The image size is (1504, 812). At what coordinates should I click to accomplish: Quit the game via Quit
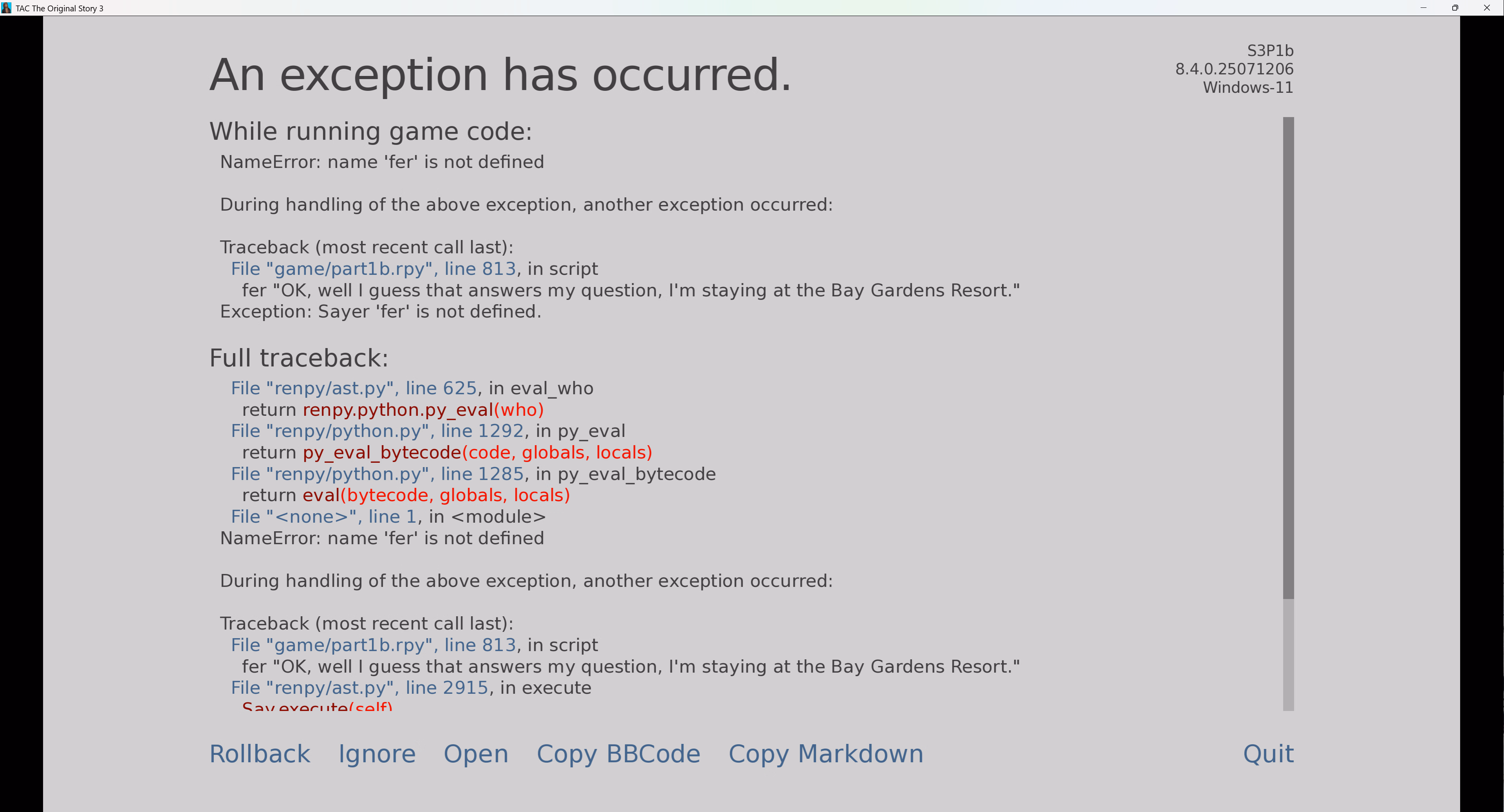pyautogui.click(x=1268, y=754)
